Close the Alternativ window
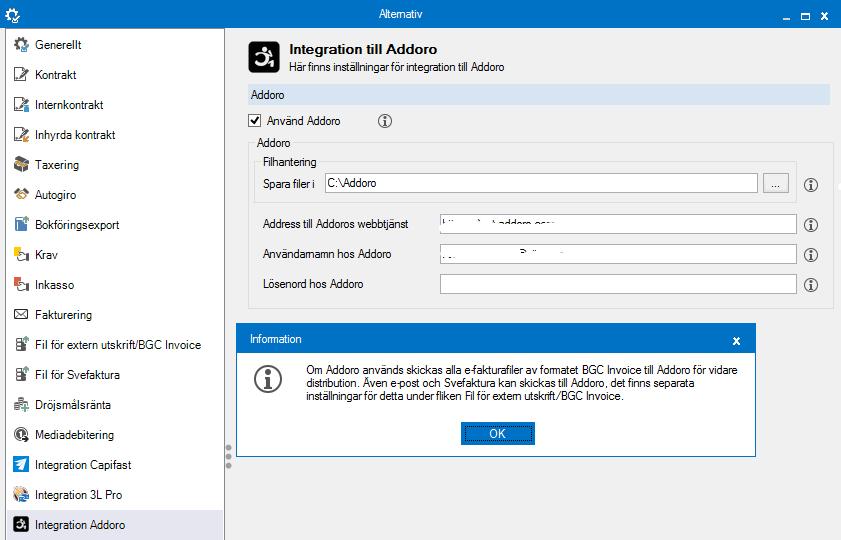The height and width of the screenshot is (540, 841). (824, 17)
